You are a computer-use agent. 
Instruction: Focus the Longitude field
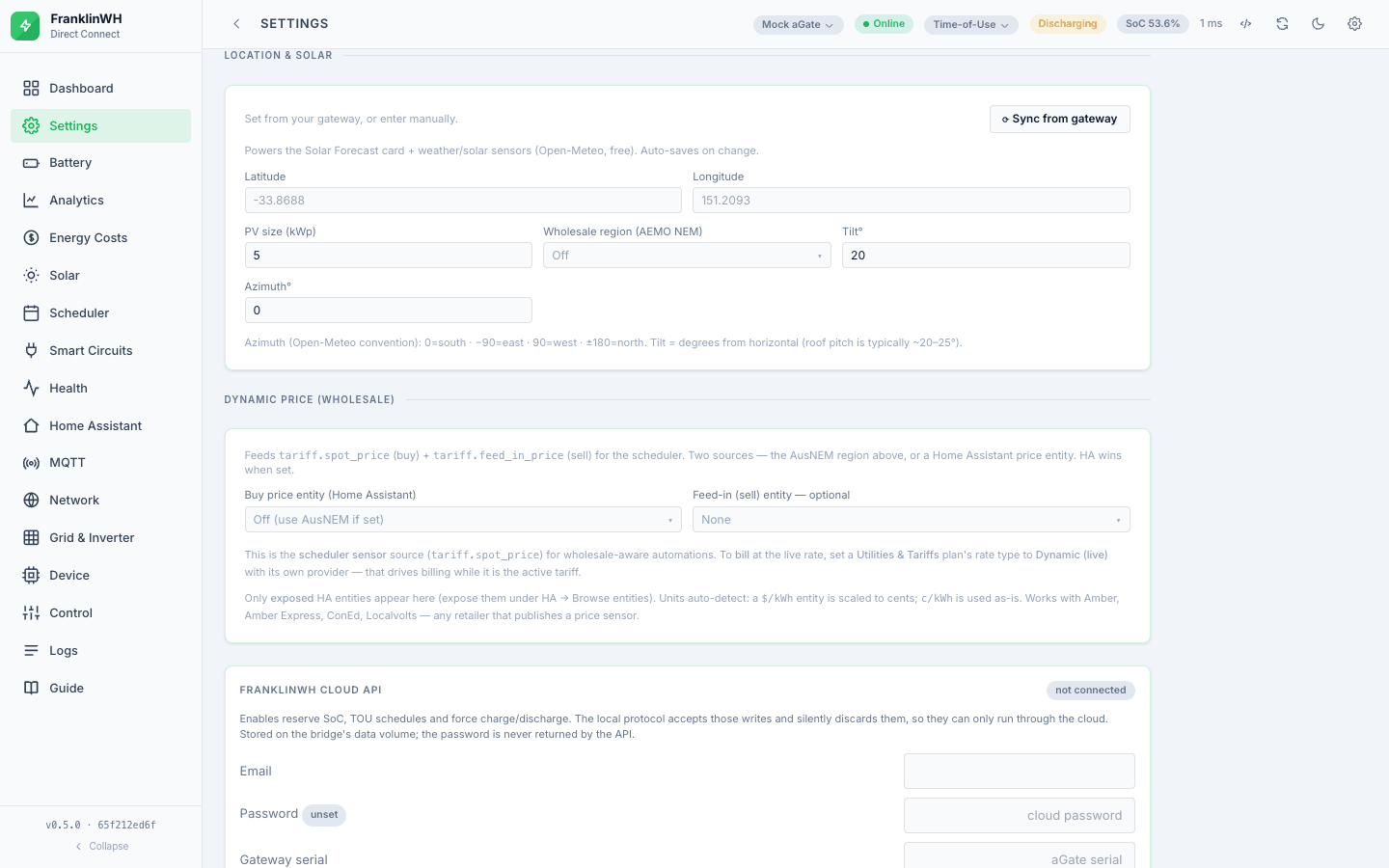click(x=912, y=201)
